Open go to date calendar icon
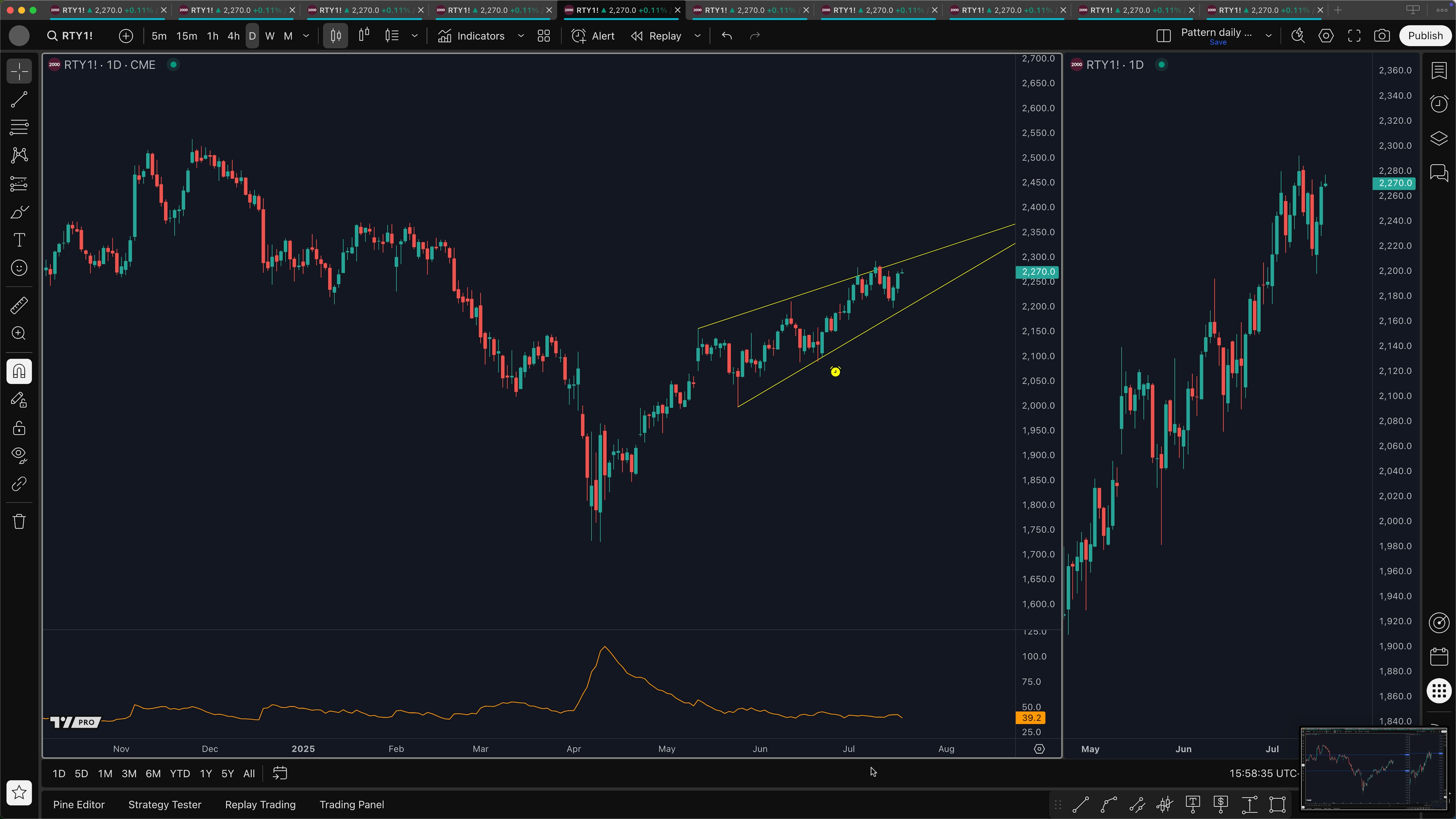 280,773
